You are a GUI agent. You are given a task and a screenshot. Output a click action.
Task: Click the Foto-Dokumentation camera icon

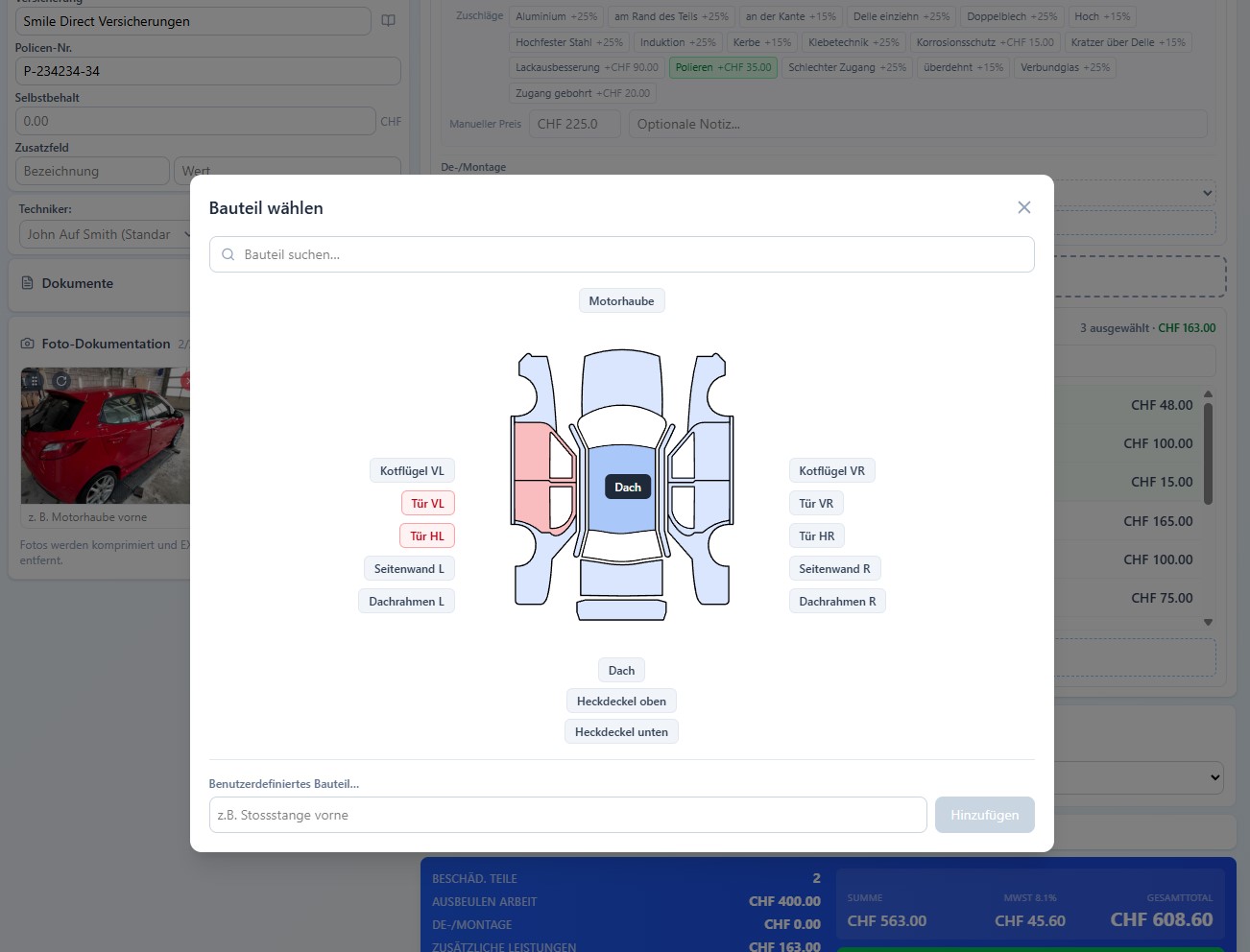coord(28,344)
